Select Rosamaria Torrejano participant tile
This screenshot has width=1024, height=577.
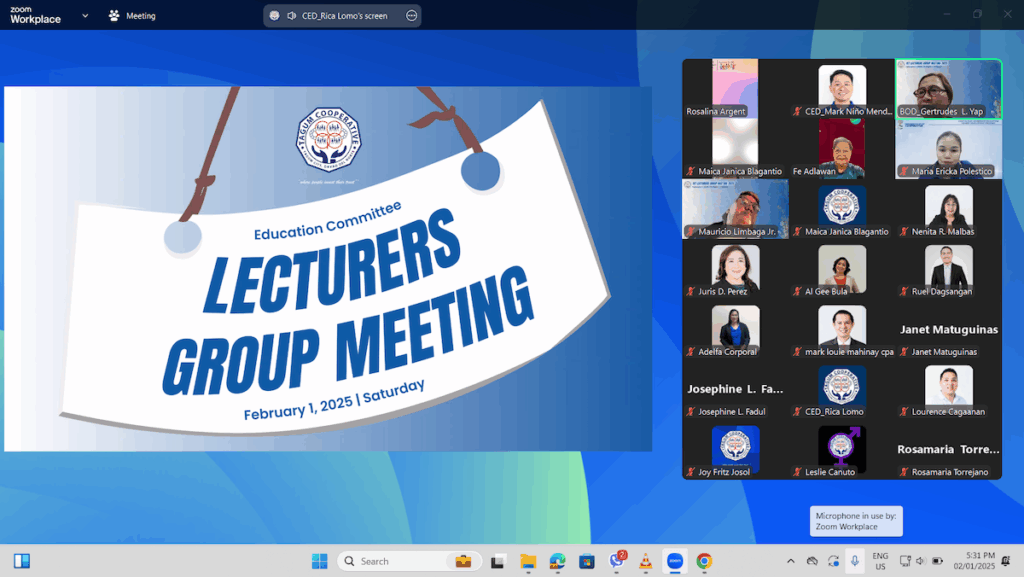(948, 450)
